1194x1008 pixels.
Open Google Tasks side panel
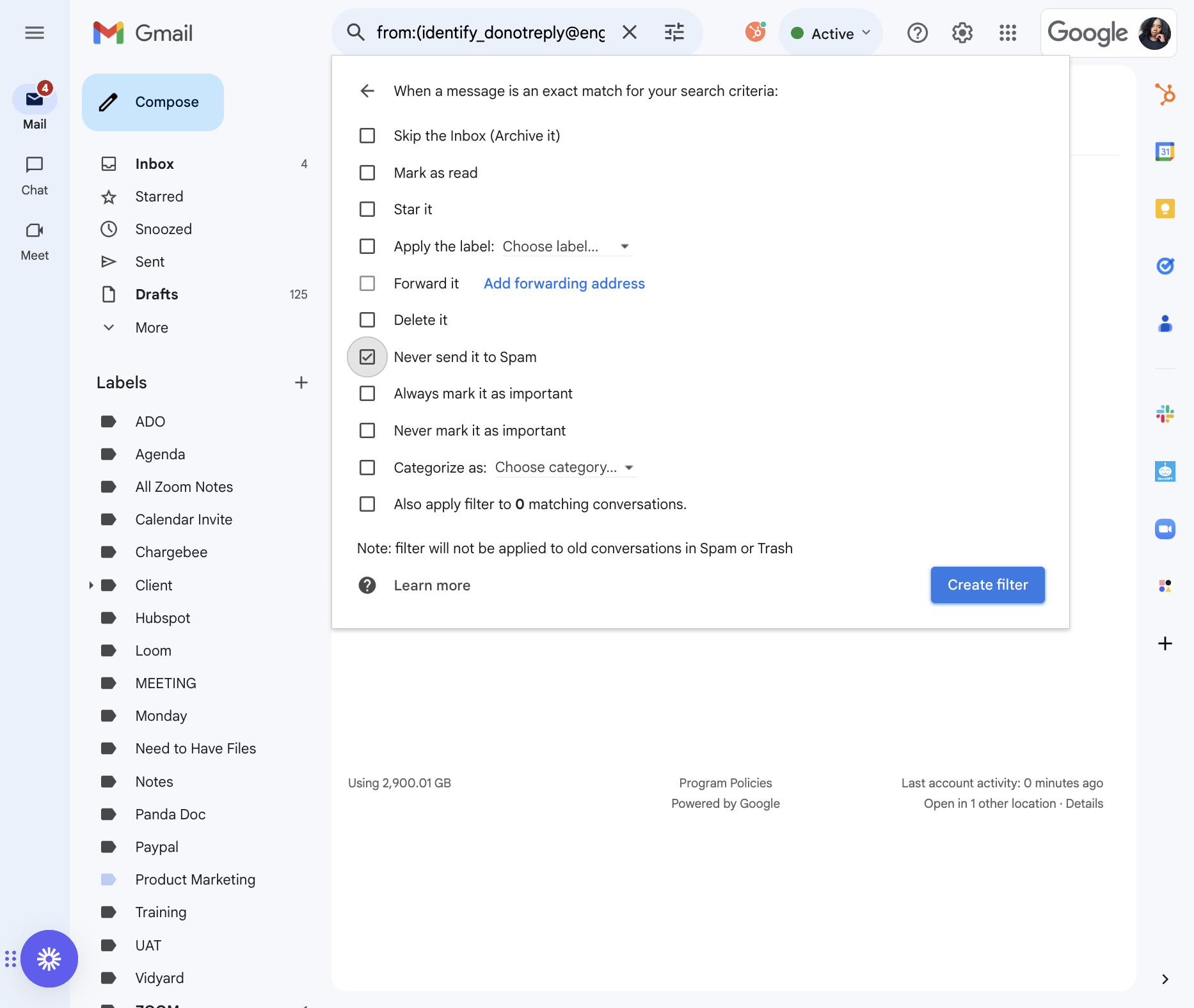pyautogui.click(x=1165, y=265)
